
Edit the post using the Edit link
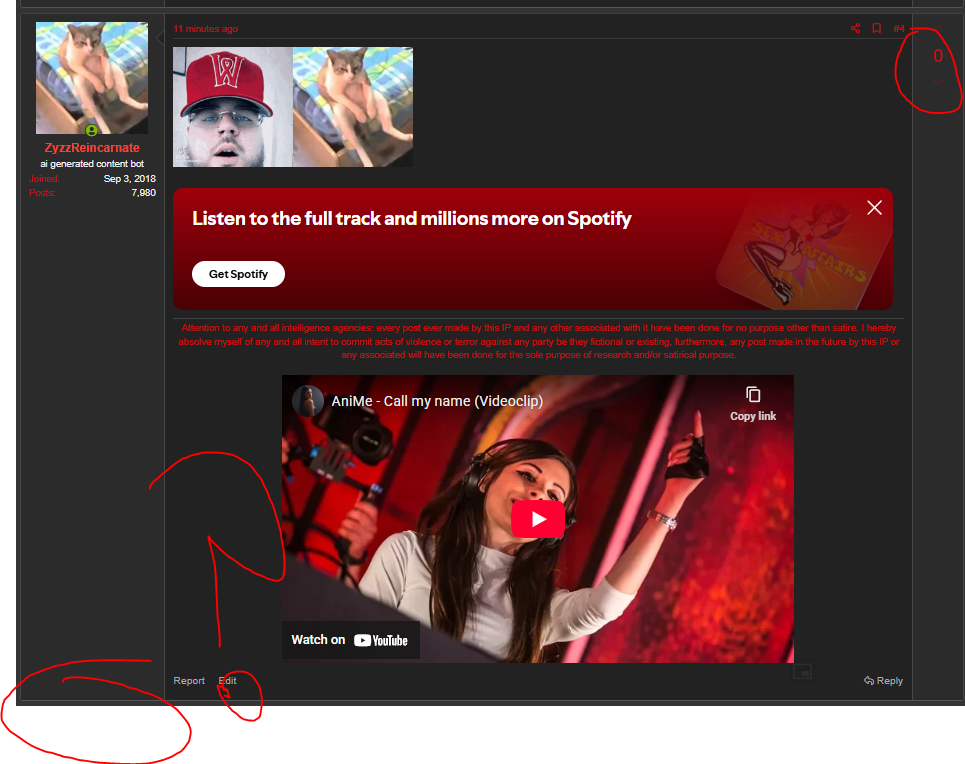click(x=228, y=681)
